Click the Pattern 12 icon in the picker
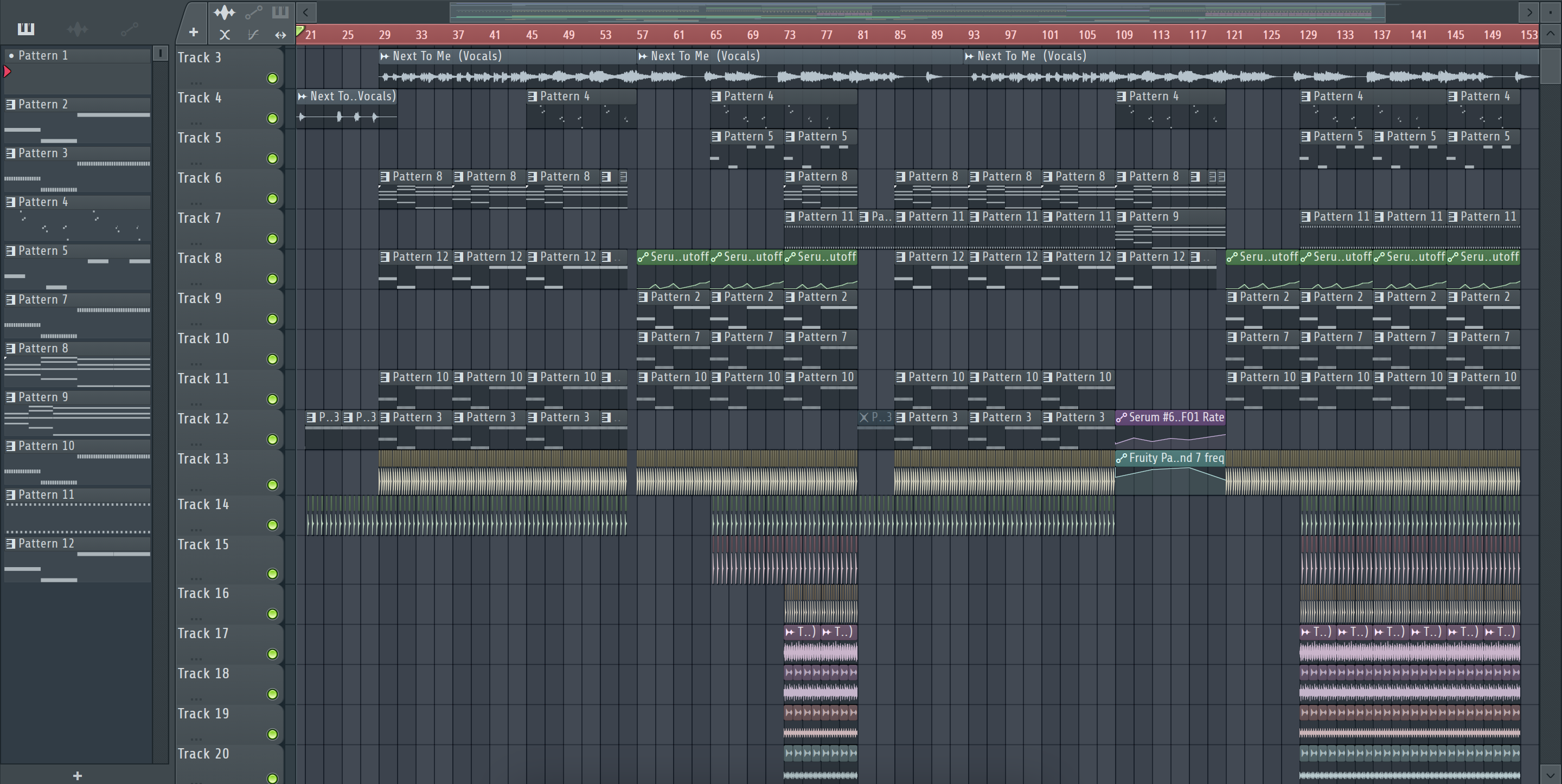The image size is (1562, 784). click(x=10, y=544)
